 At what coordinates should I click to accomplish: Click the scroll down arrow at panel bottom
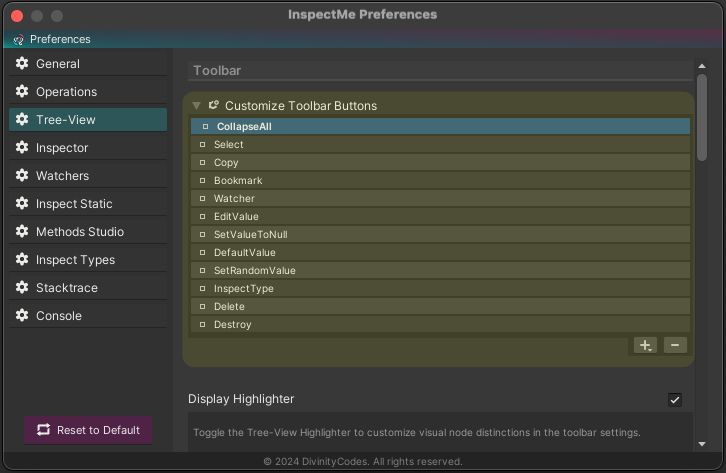pyautogui.click(x=702, y=444)
